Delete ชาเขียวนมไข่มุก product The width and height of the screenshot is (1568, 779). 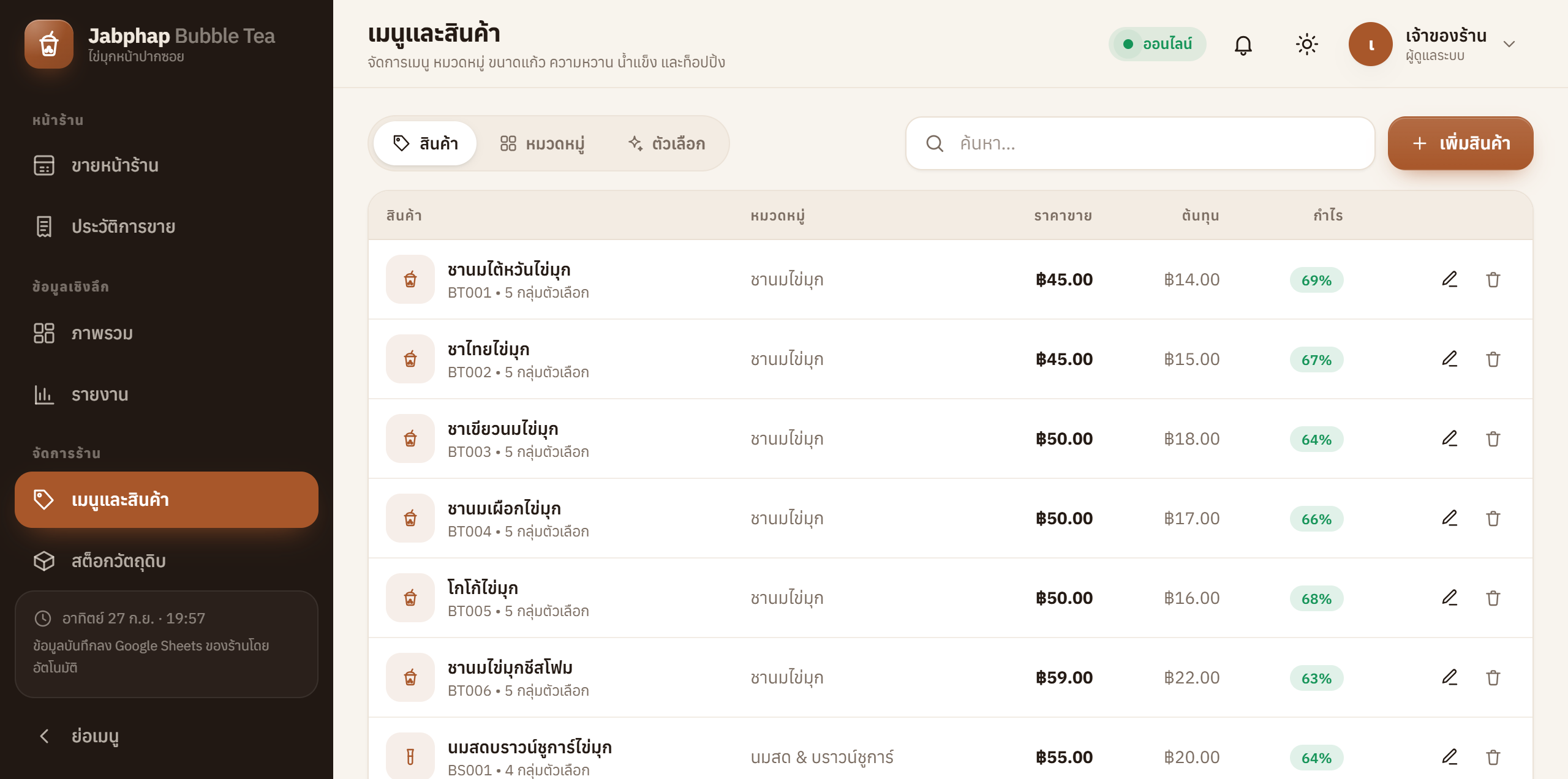pos(1493,438)
